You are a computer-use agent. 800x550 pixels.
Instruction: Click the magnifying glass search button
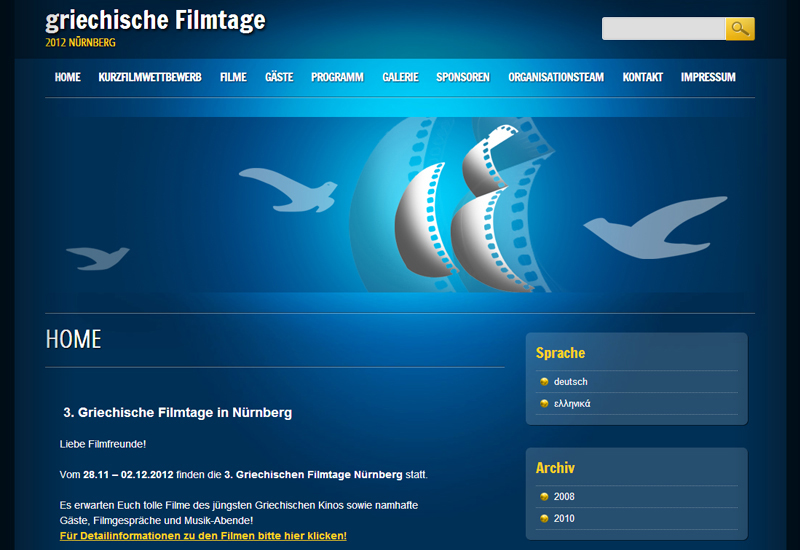(740, 29)
